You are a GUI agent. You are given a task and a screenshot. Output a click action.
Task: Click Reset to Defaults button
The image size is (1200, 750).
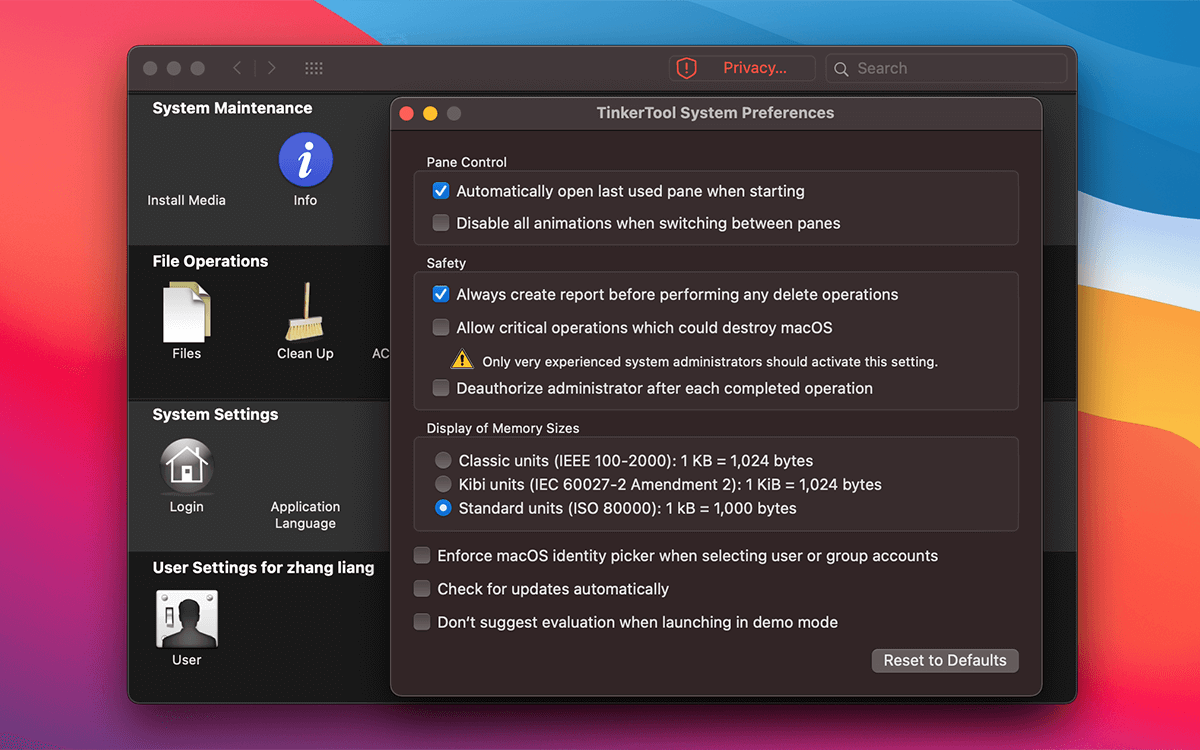click(945, 660)
